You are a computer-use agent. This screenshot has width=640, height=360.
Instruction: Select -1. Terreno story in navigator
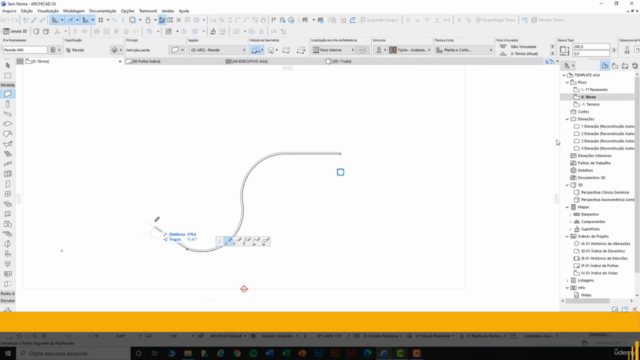[590, 104]
